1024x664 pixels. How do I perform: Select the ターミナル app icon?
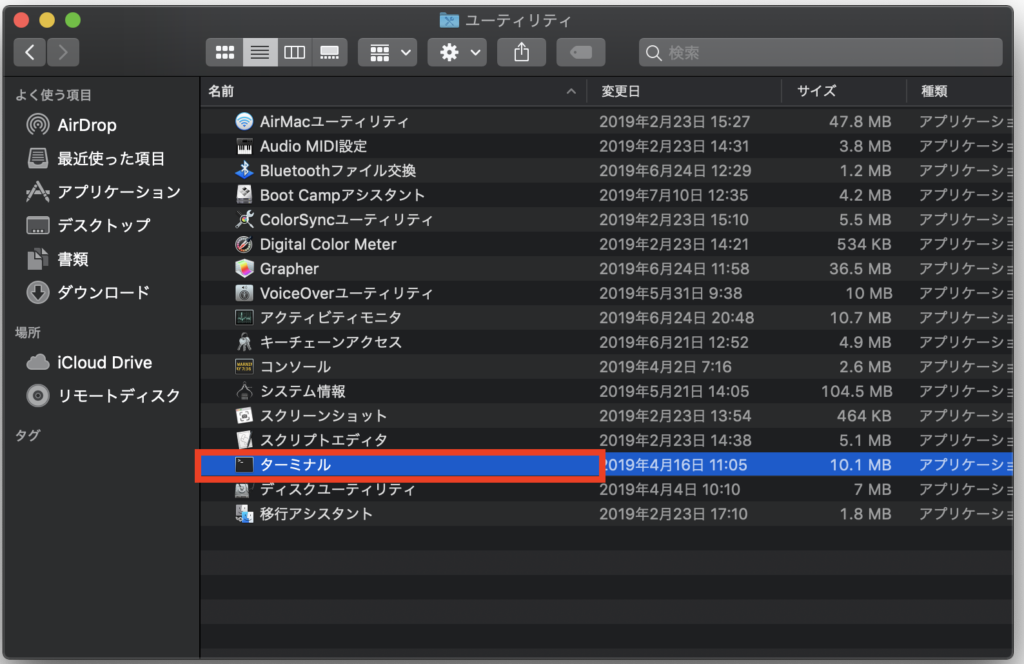tap(244, 465)
